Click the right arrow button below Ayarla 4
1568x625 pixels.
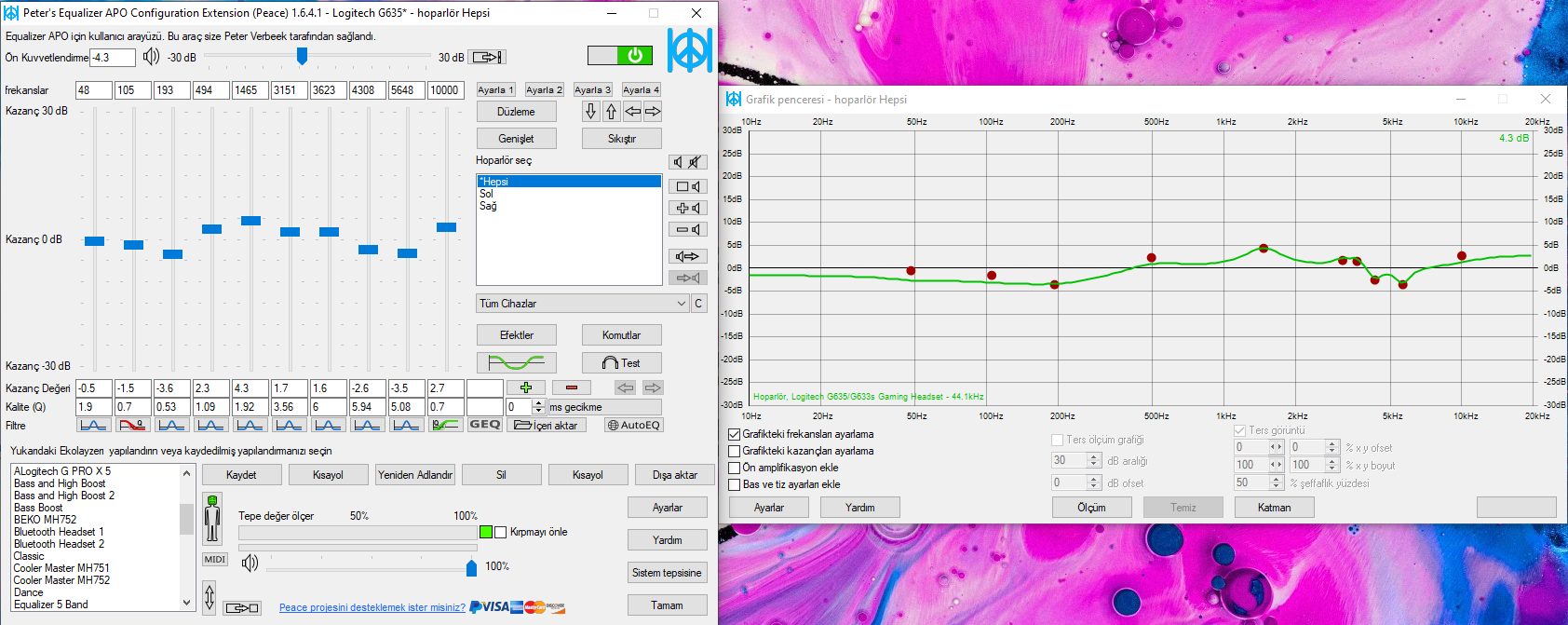(x=653, y=112)
